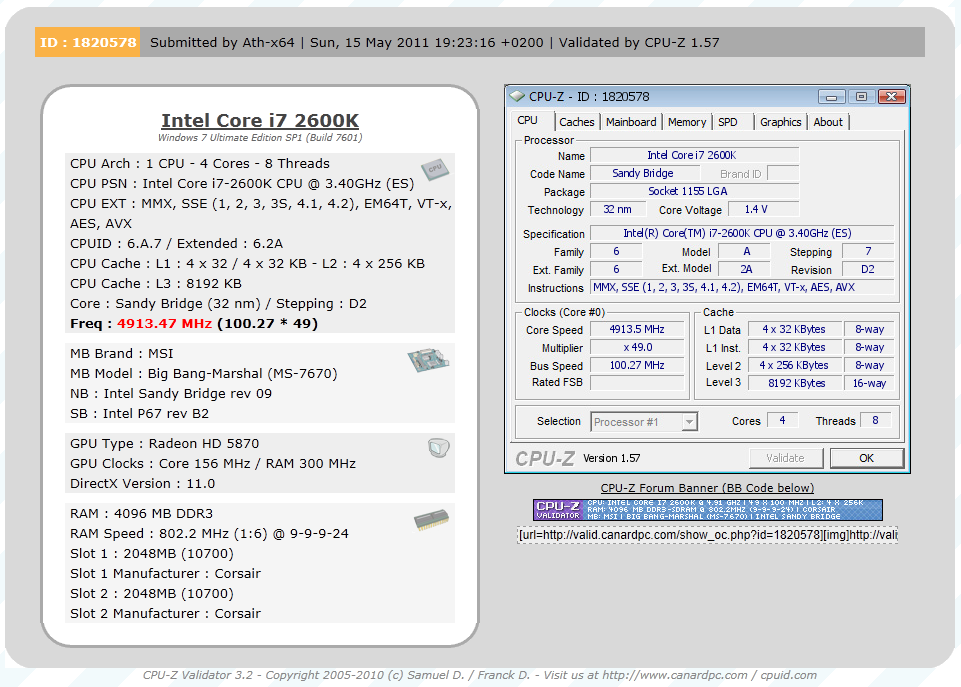Click the Bus Speed 100.27 MHz value
The image size is (961, 687).
pyautogui.click(x=637, y=365)
